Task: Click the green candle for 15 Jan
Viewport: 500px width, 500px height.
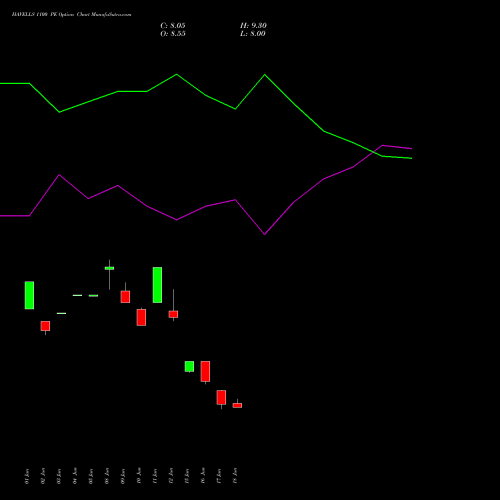Action: pos(189,366)
